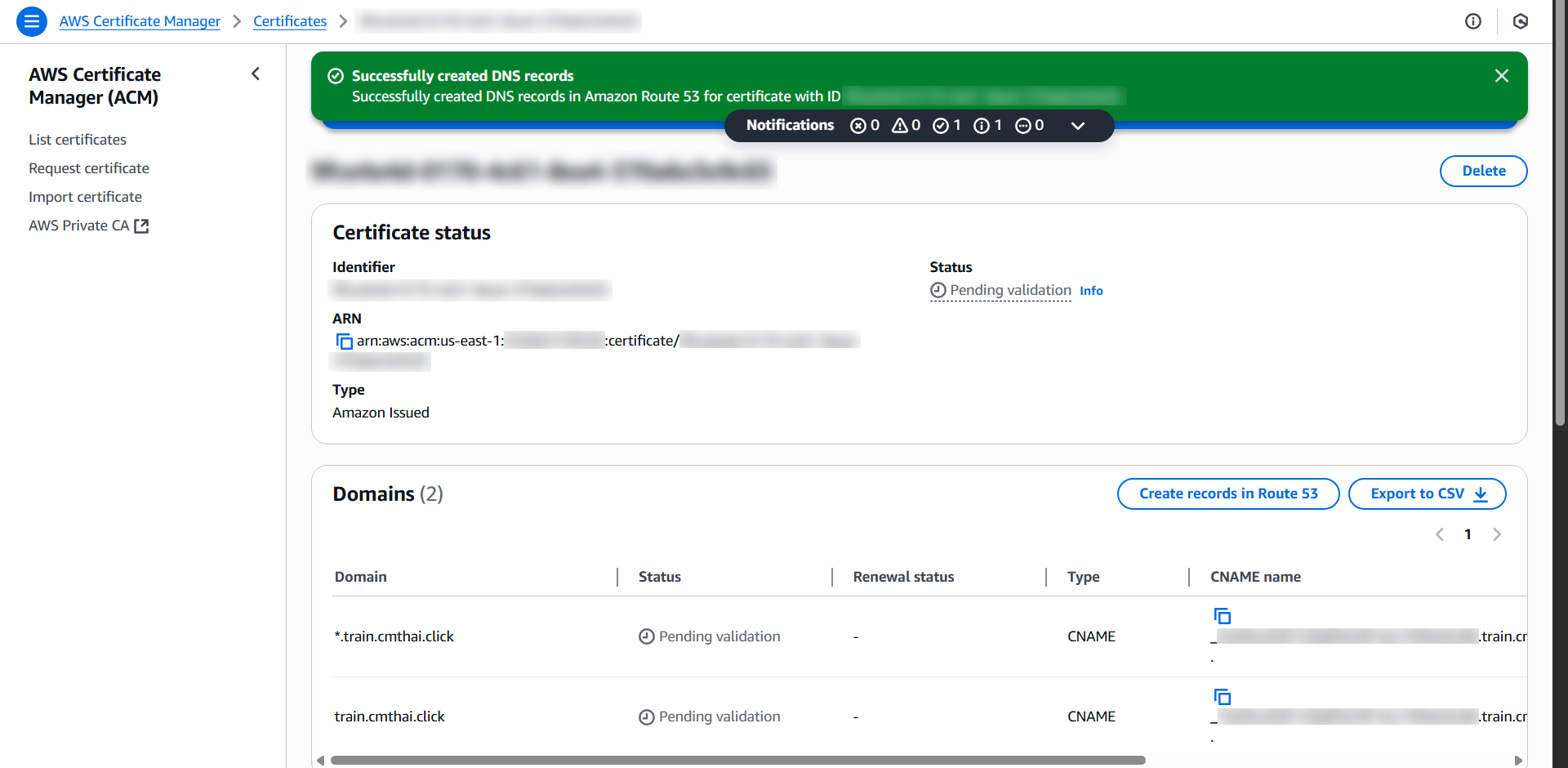Select page 1 of domains table
Viewport: 1568px width, 768px height.
coord(1468,534)
